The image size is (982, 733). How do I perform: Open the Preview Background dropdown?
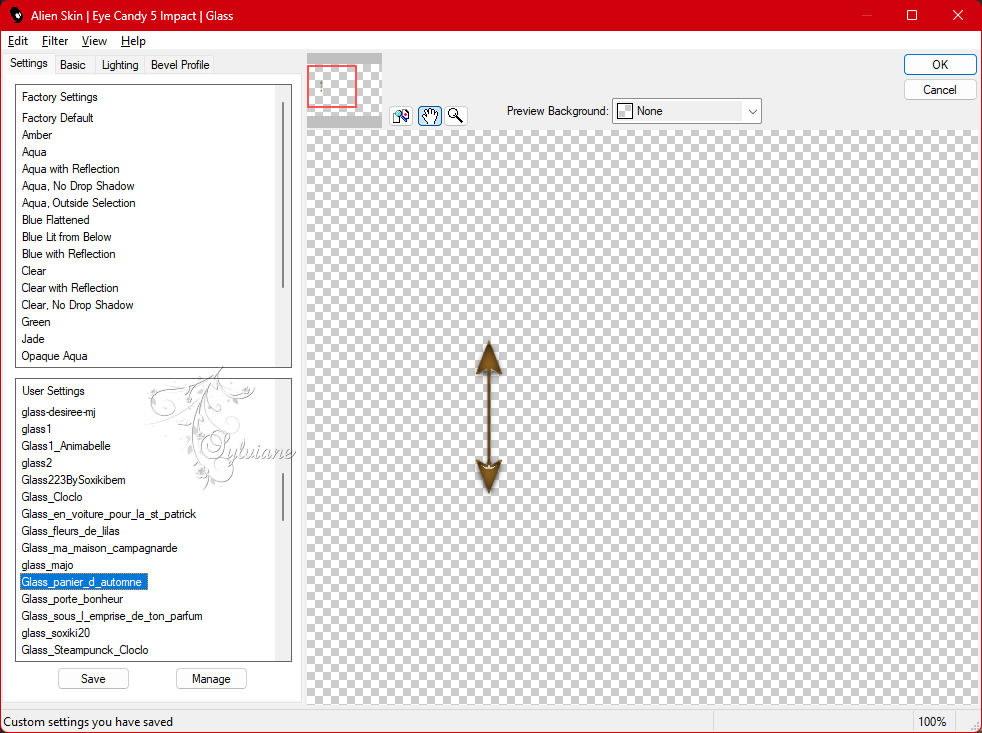[x=686, y=111]
